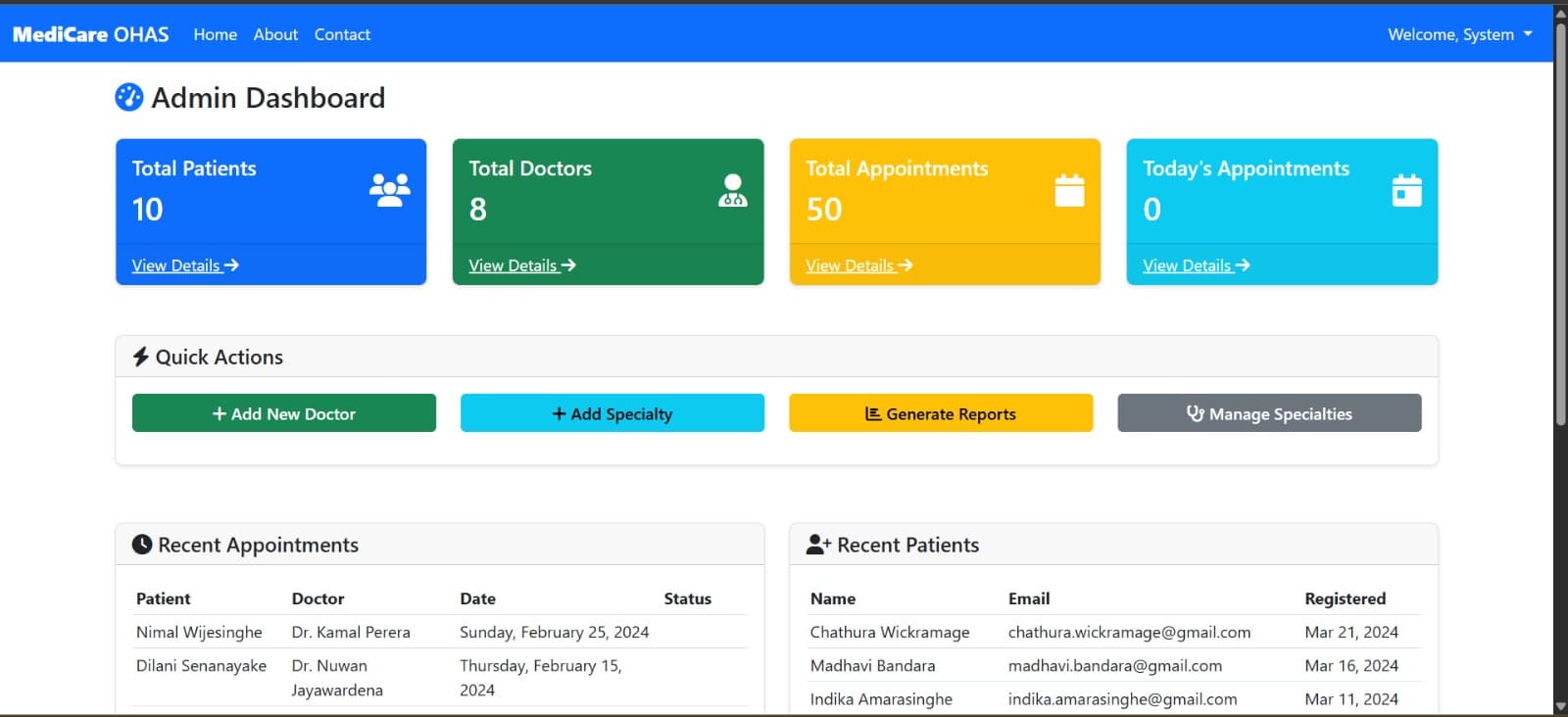The height and width of the screenshot is (717, 1568).
Task: Click the date Thursday, February 15, 2024
Action: click(541, 678)
